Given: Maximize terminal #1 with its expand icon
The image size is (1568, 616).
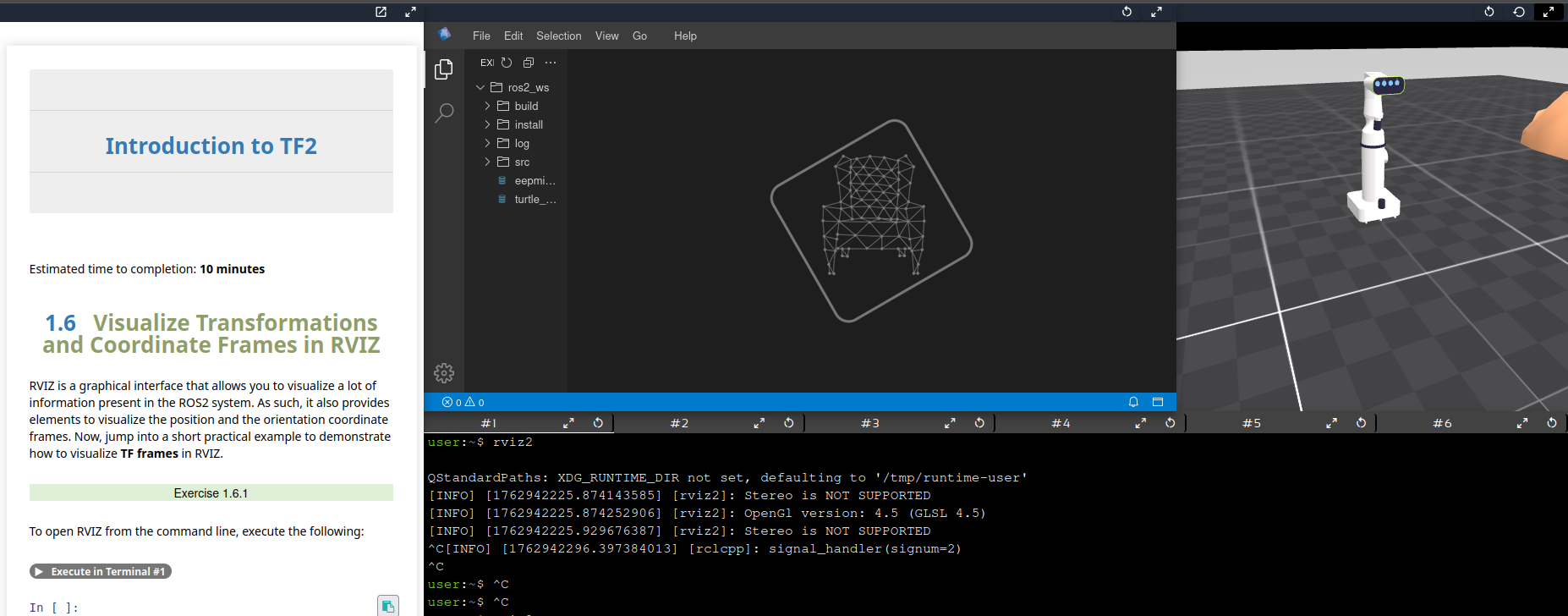Looking at the screenshot, I should click(x=568, y=423).
